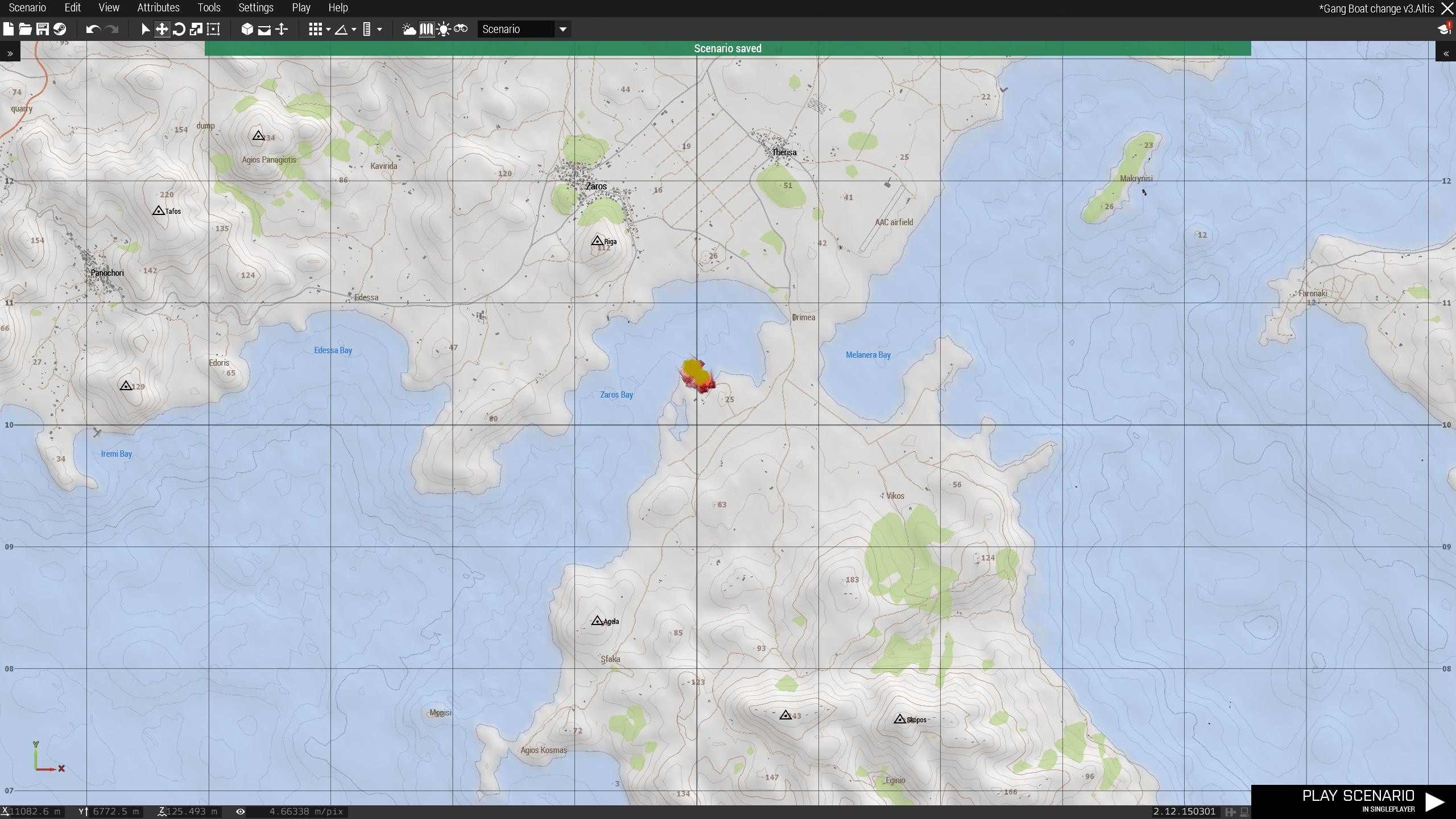Click the Edessa Bay label

pos(333,350)
